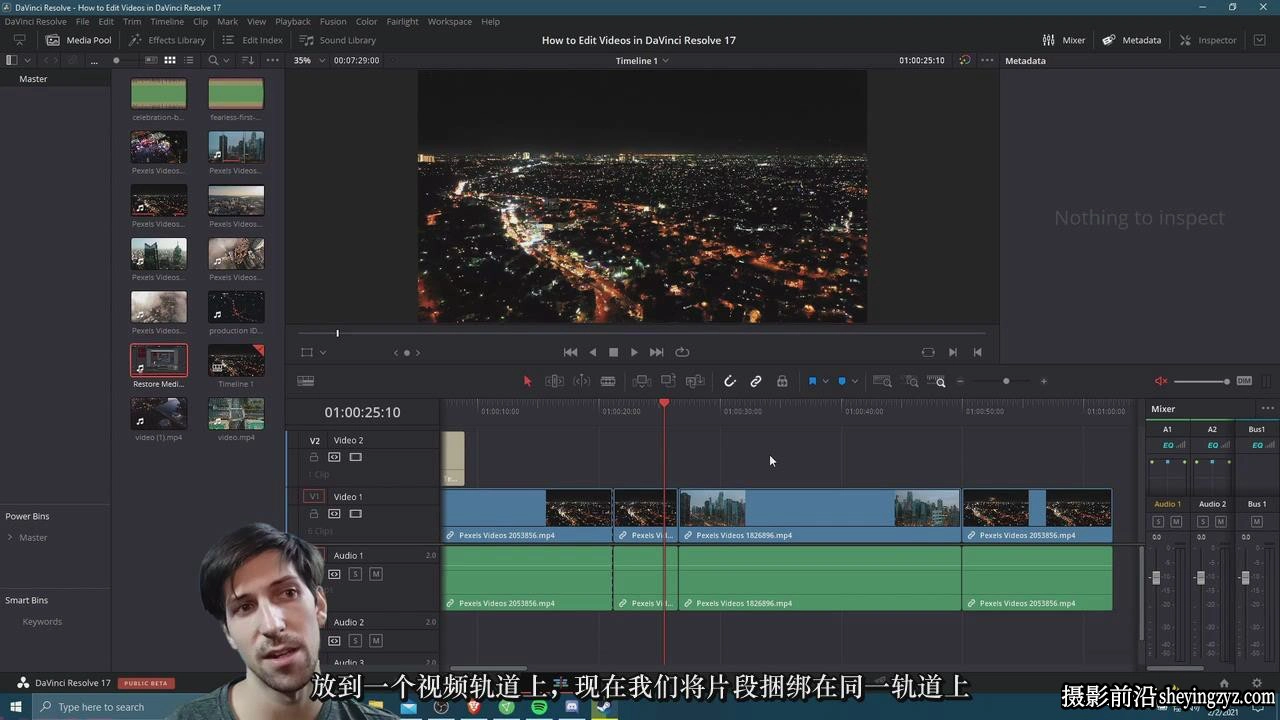The height and width of the screenshot is (720, 1280).
Task: Go to next edit point
Action: click(952, 352)
